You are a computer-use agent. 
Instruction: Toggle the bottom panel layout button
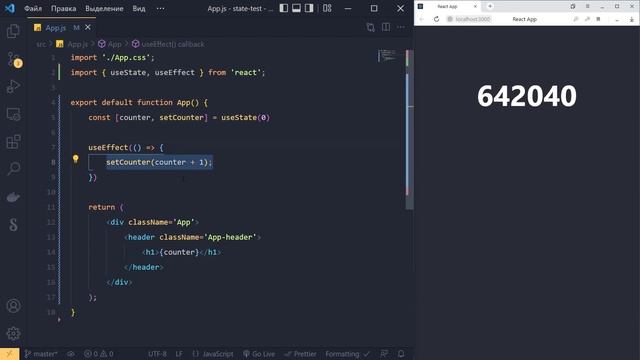[296, 8]
